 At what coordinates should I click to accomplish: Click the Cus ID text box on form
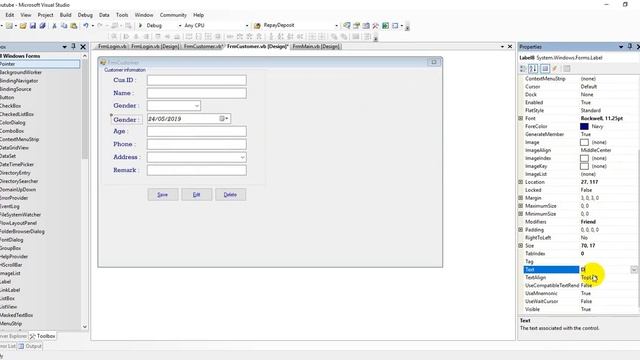tap(197, 80)
